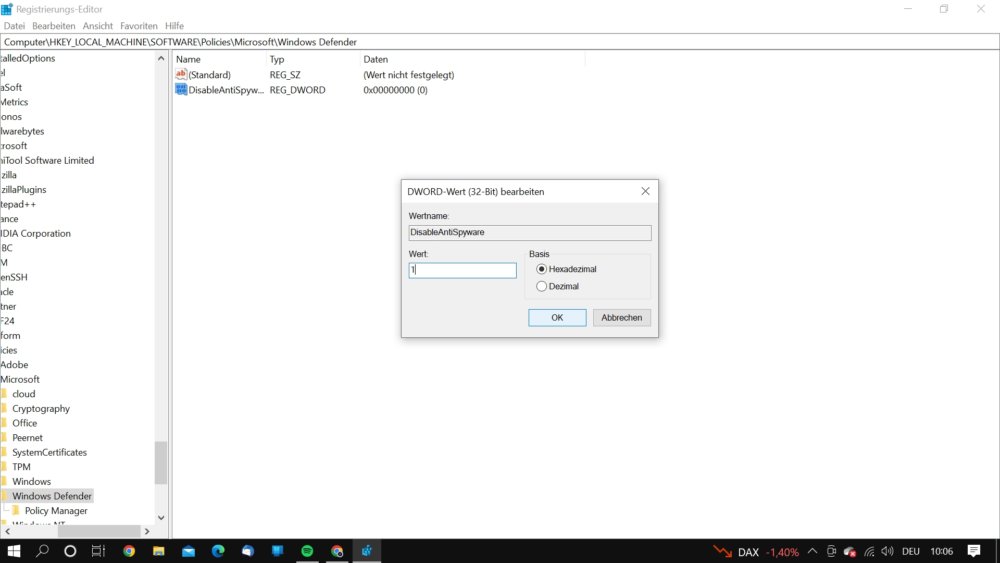The image size is (1000, 563).
Task: Select the SystemCertificates key
Action: coord(49,453)
